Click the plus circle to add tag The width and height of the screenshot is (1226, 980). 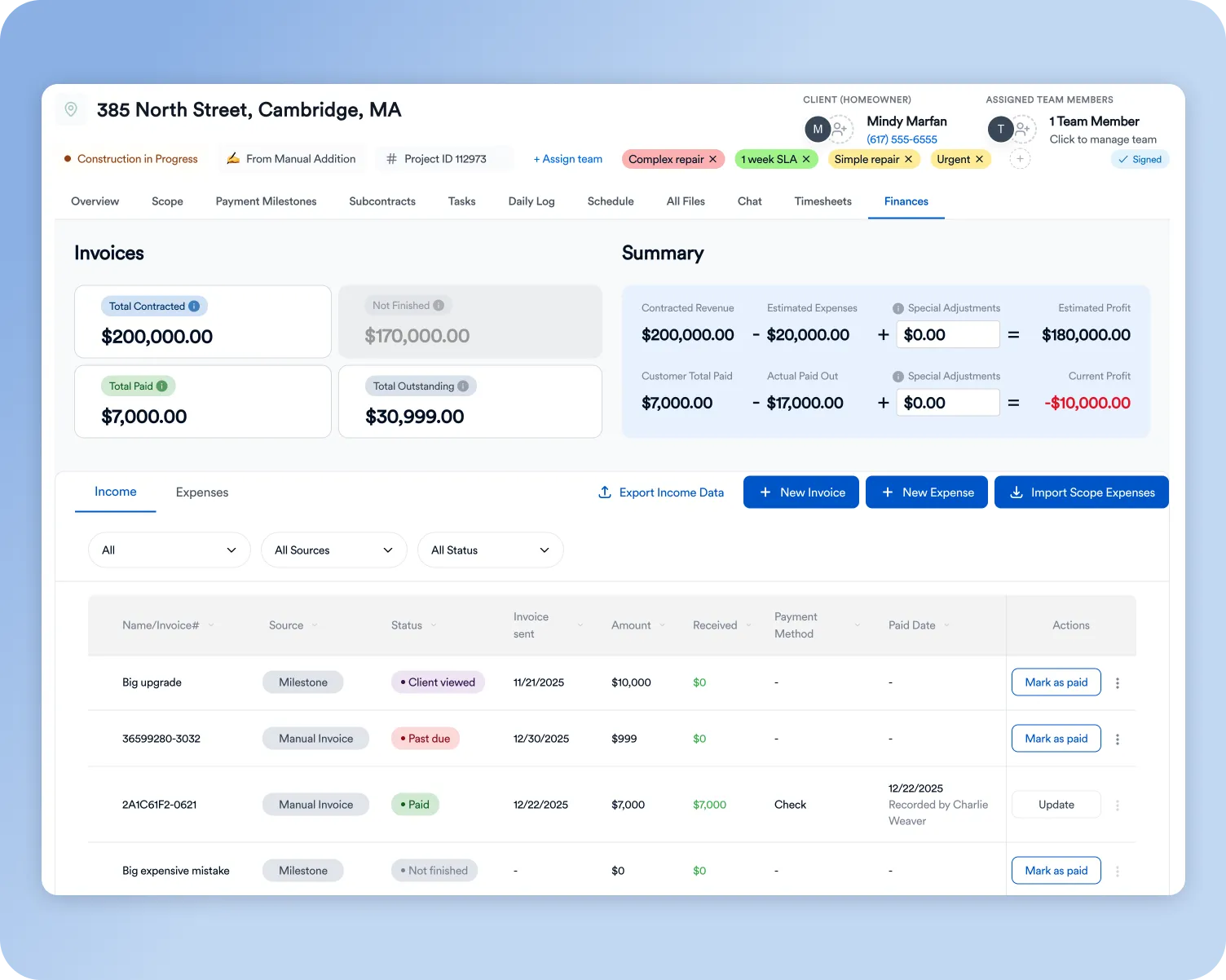tap(1020, 158)
